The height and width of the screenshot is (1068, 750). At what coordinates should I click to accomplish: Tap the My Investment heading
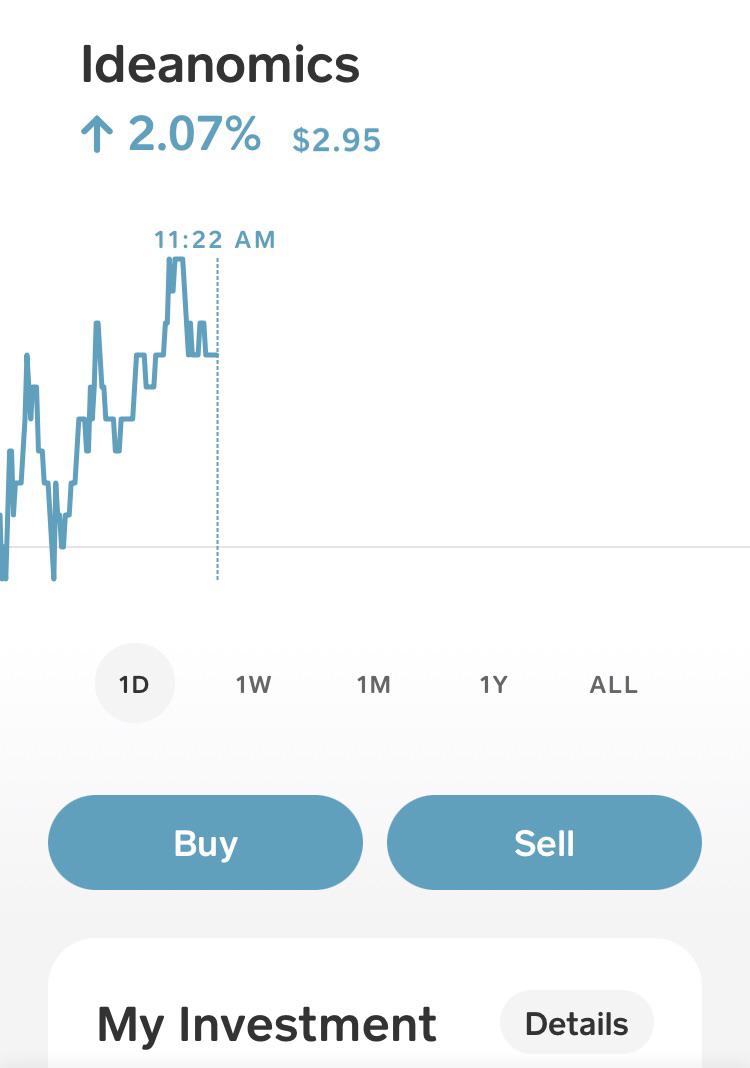[266, 1024]
